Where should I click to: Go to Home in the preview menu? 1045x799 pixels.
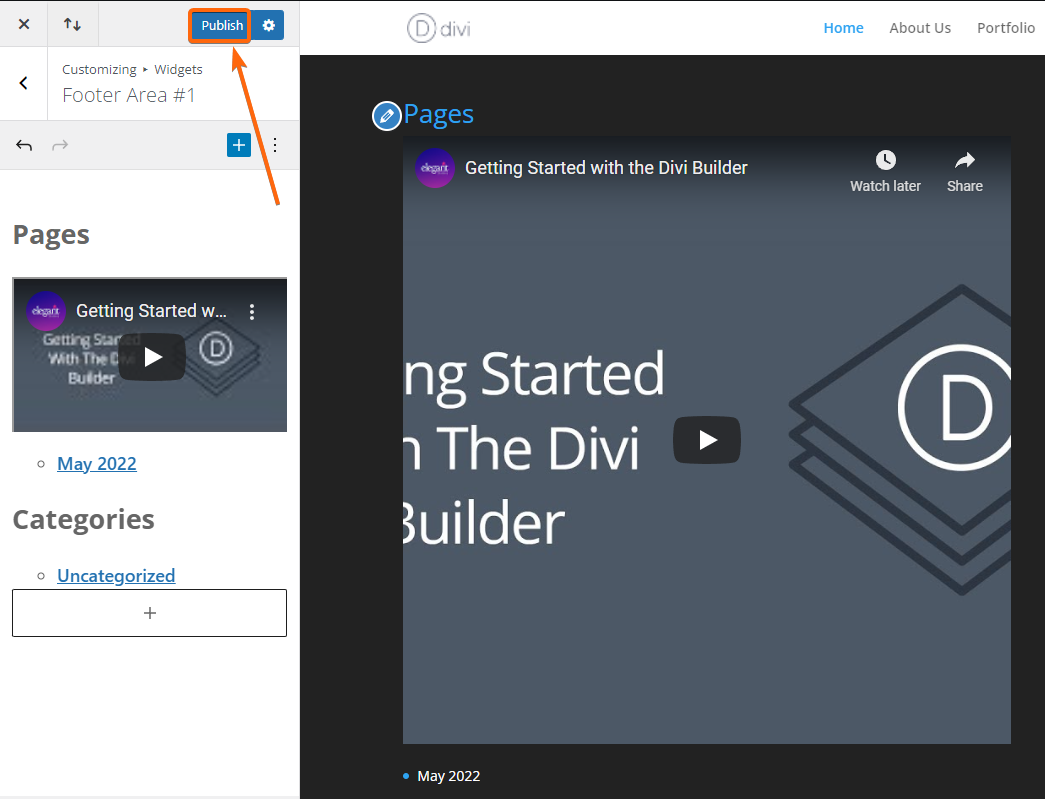click(843, 28)
